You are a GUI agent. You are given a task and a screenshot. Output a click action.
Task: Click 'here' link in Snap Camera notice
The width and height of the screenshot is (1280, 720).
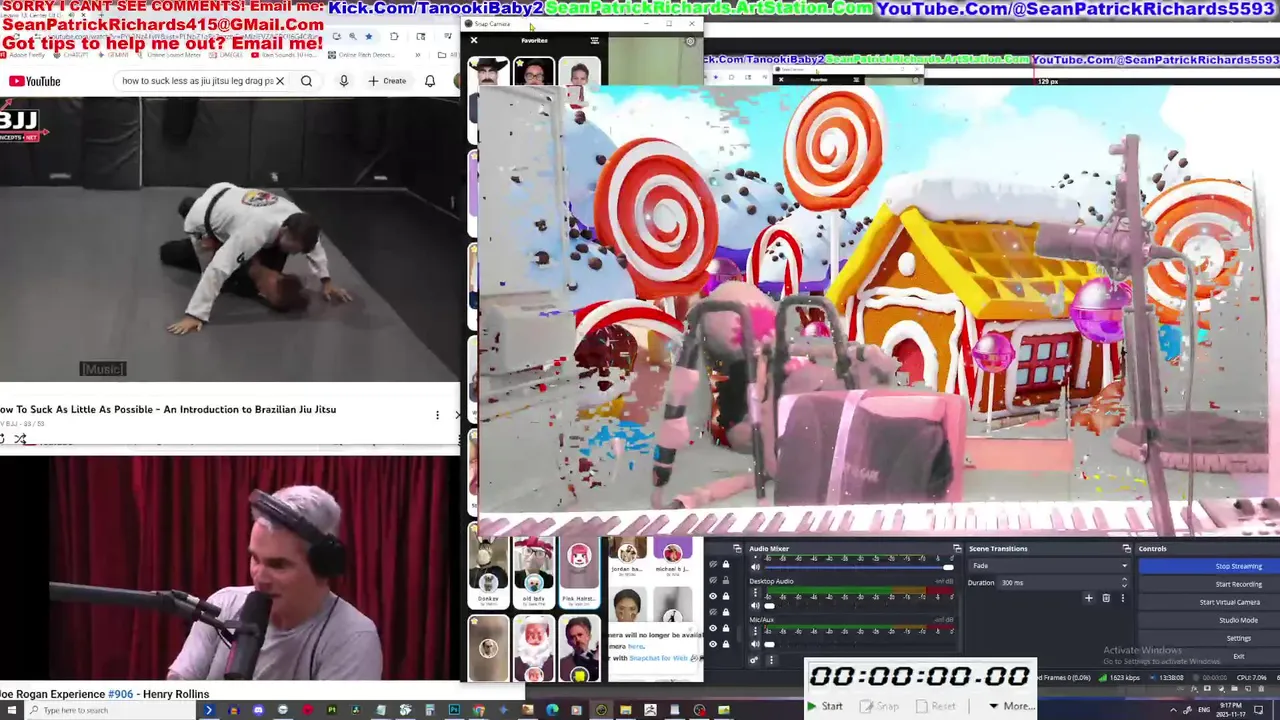click(x=636, y=646)
